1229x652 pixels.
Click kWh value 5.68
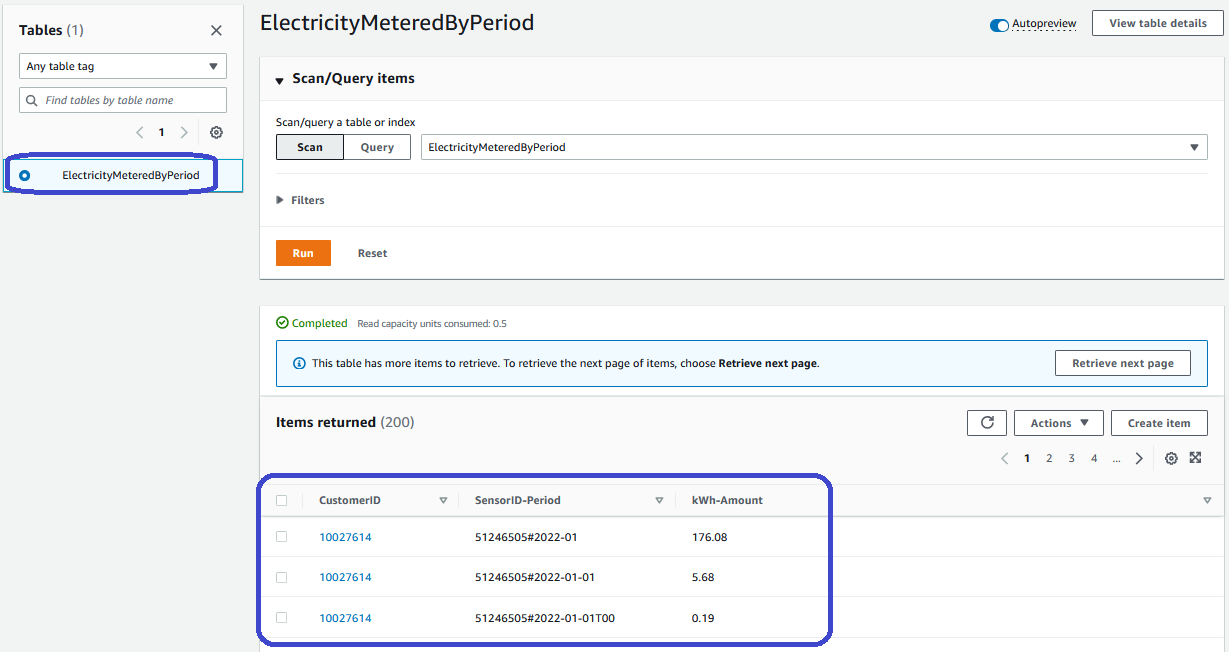pos(703,577)
